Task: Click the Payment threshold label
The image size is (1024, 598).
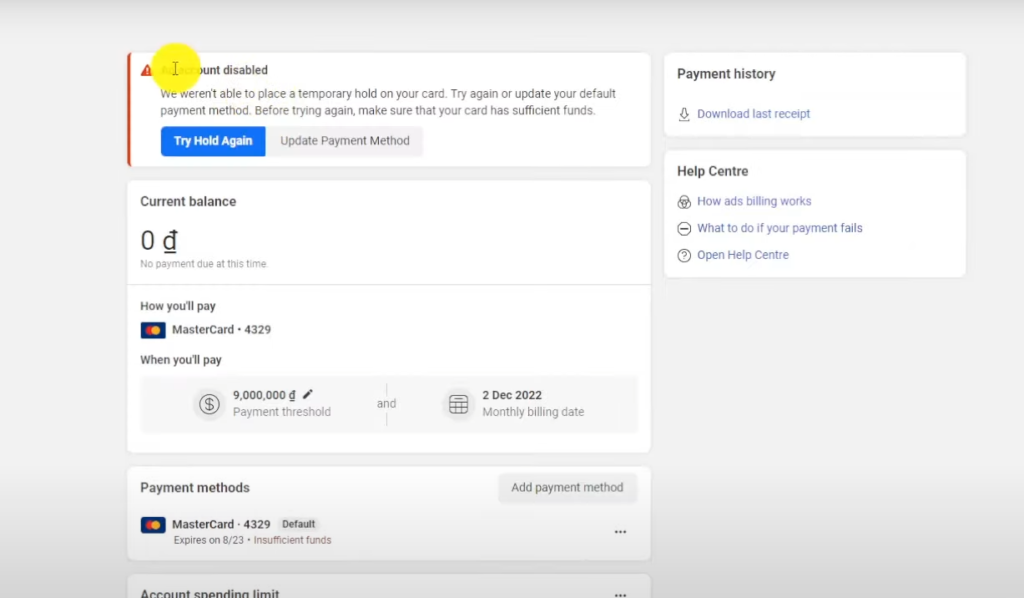Action: 281,412
